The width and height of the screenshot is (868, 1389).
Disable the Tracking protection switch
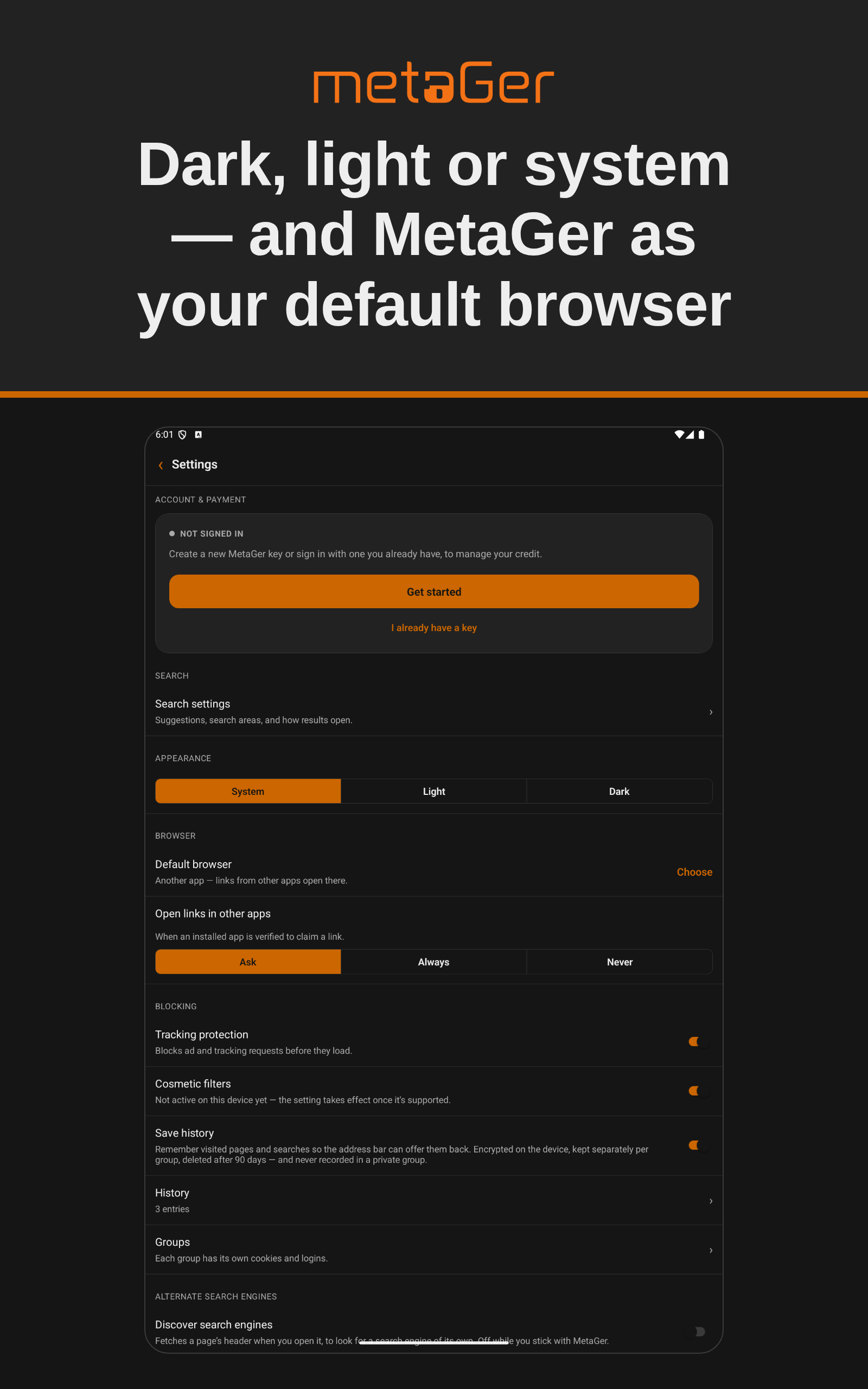click(x=698, y=1041)
